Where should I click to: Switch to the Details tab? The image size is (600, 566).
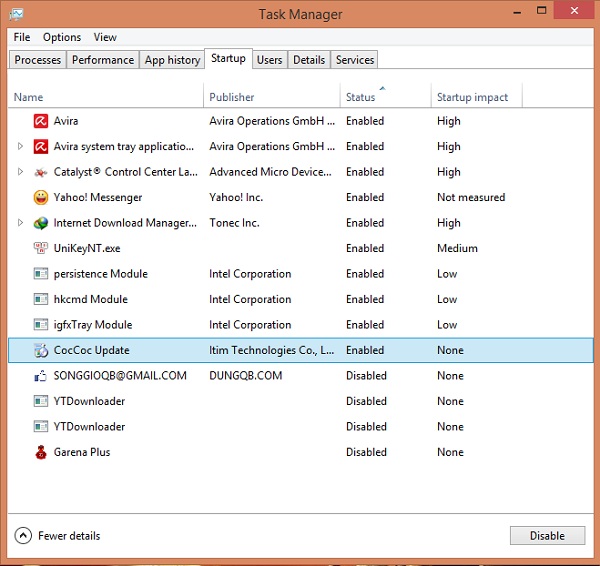(x=309, y=60)
